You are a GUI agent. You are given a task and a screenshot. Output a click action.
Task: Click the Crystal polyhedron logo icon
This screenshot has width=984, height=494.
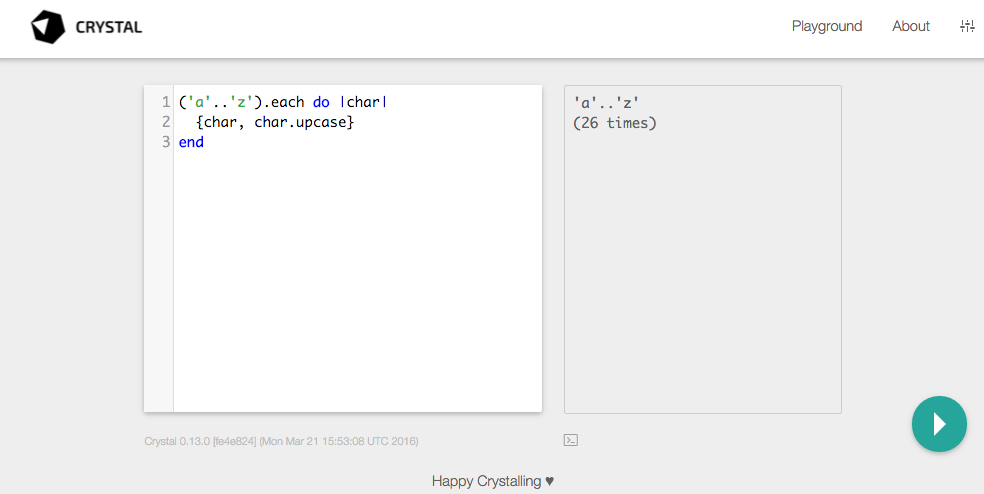[47, 28]
